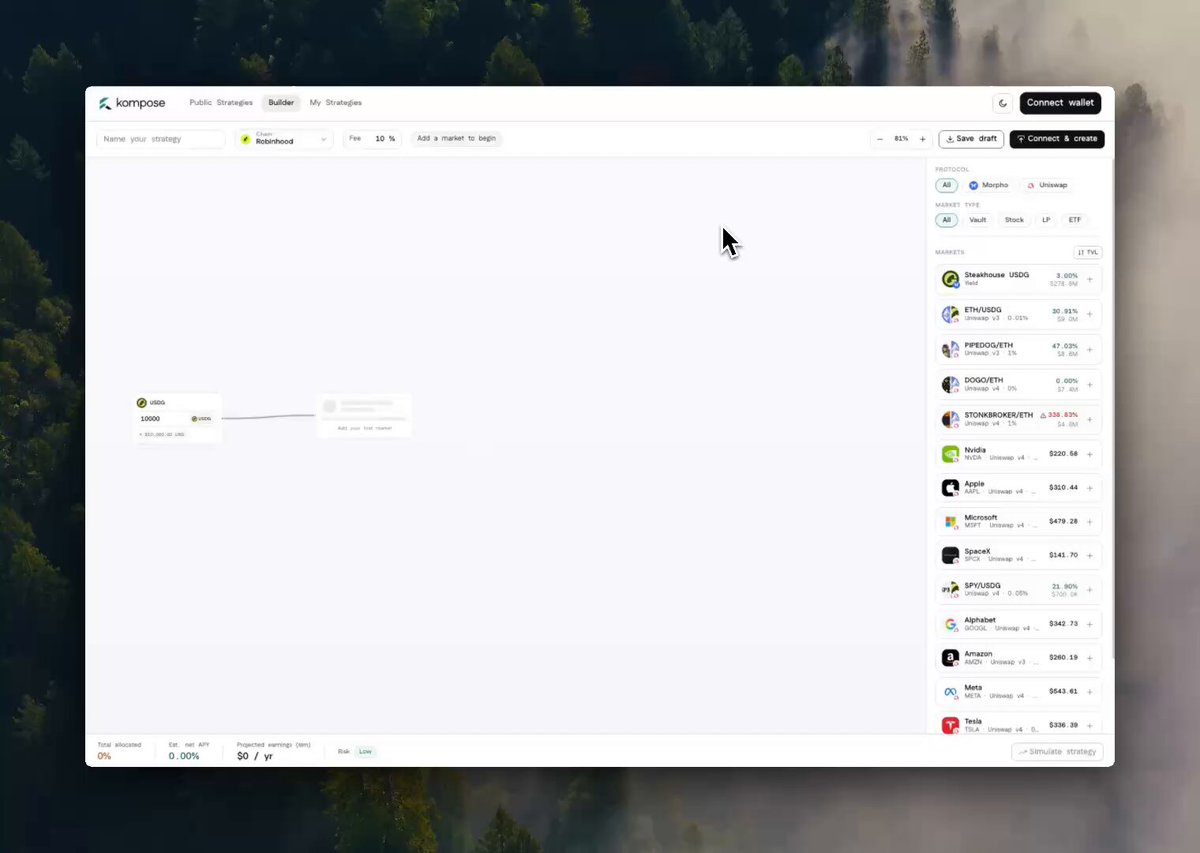
Task: Click the Tesla logo in markets list
Action: click(x=950, y=725)
